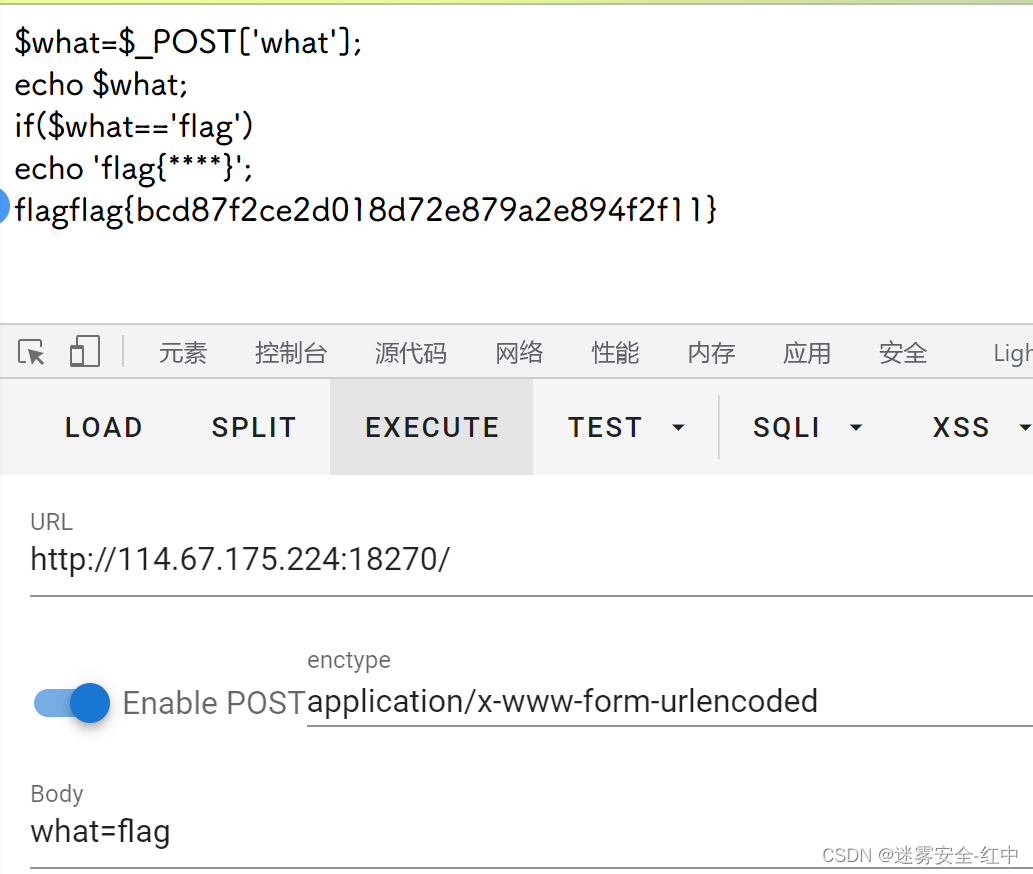
Task: Open the 性能 tab
Action: [x=615, y=353]
